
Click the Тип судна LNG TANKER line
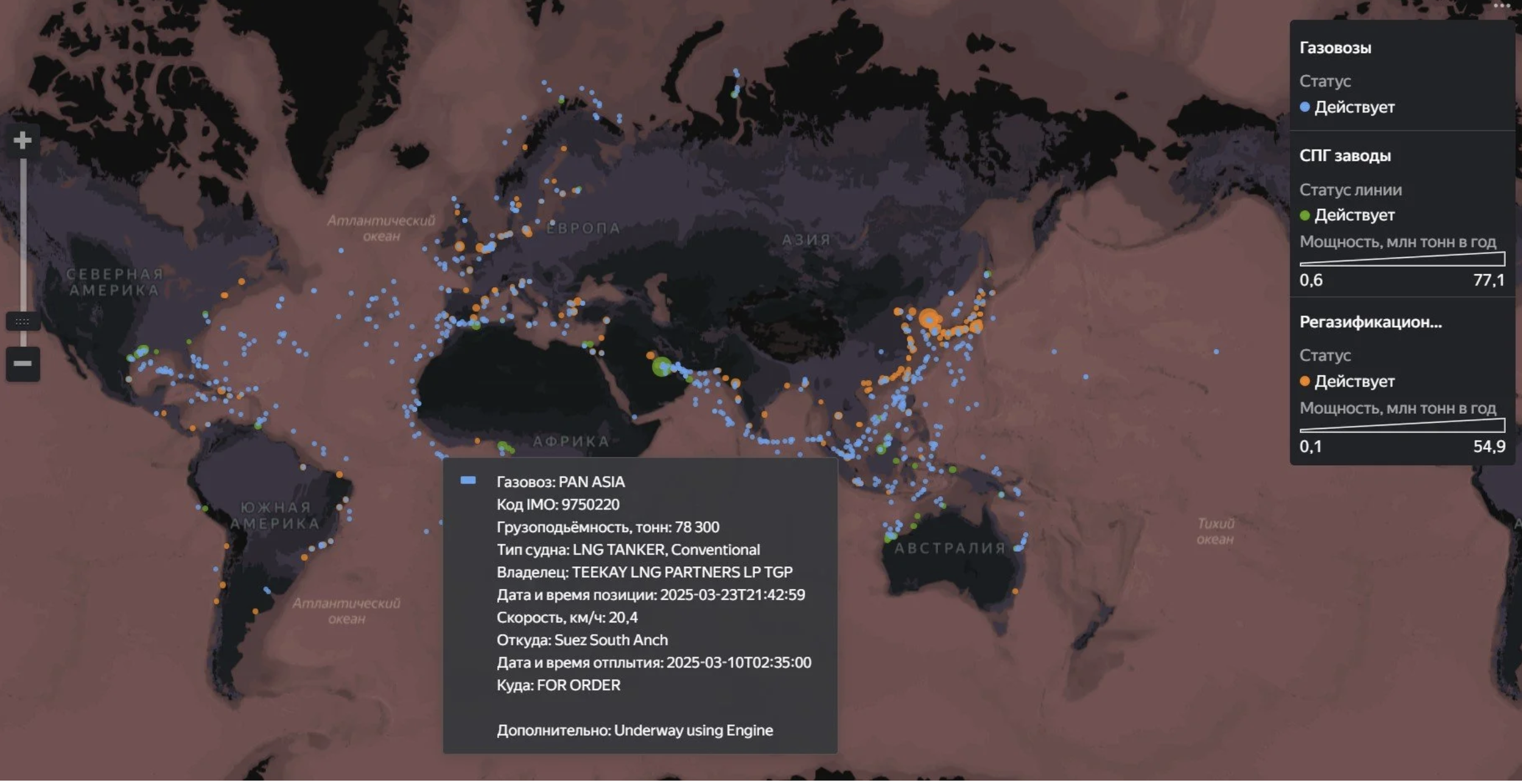(x=628, y=550)
